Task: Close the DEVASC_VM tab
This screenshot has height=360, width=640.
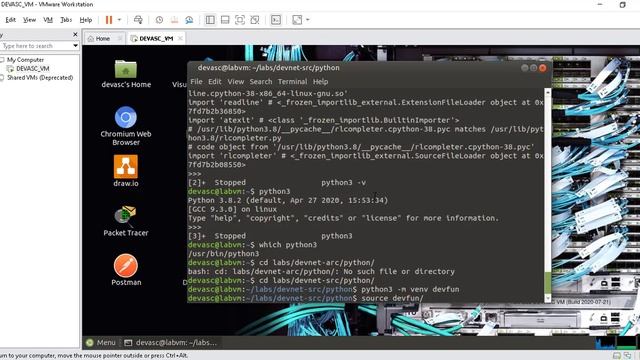Action: (180, 38)
